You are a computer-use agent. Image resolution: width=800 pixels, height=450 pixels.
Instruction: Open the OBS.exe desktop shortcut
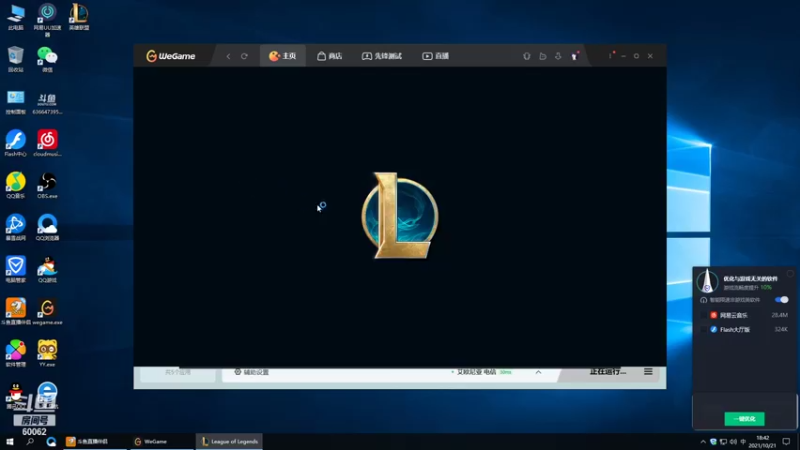(47, 186)
